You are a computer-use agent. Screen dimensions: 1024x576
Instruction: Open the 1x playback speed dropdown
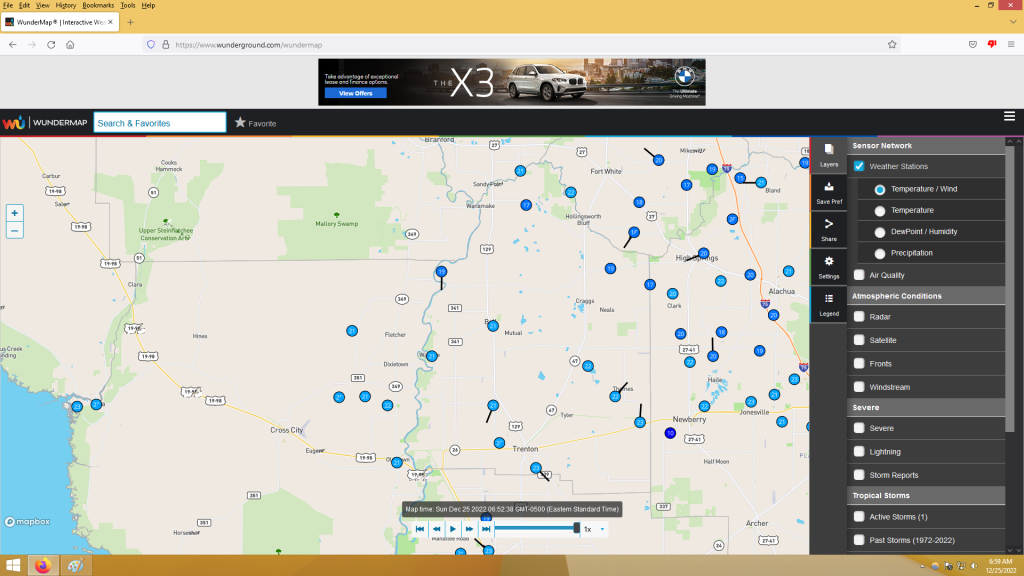594,529
